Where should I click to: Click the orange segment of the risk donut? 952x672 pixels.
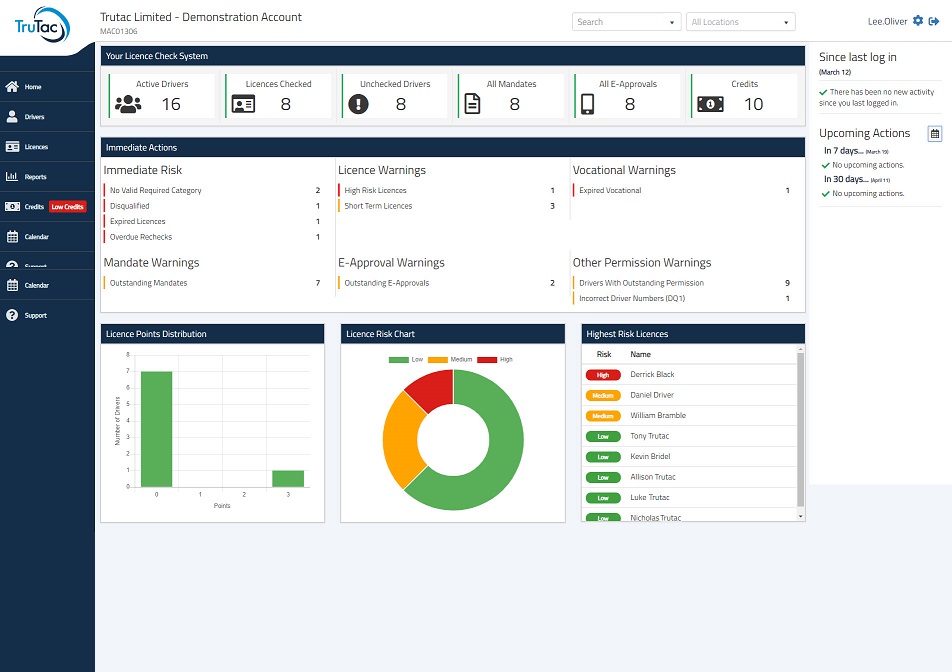402,440
